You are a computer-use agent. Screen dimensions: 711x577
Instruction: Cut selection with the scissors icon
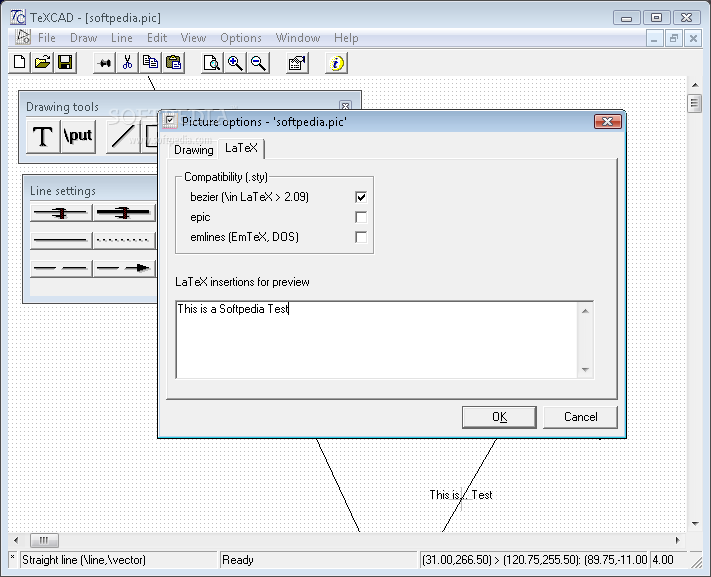[x=127, y=63]
